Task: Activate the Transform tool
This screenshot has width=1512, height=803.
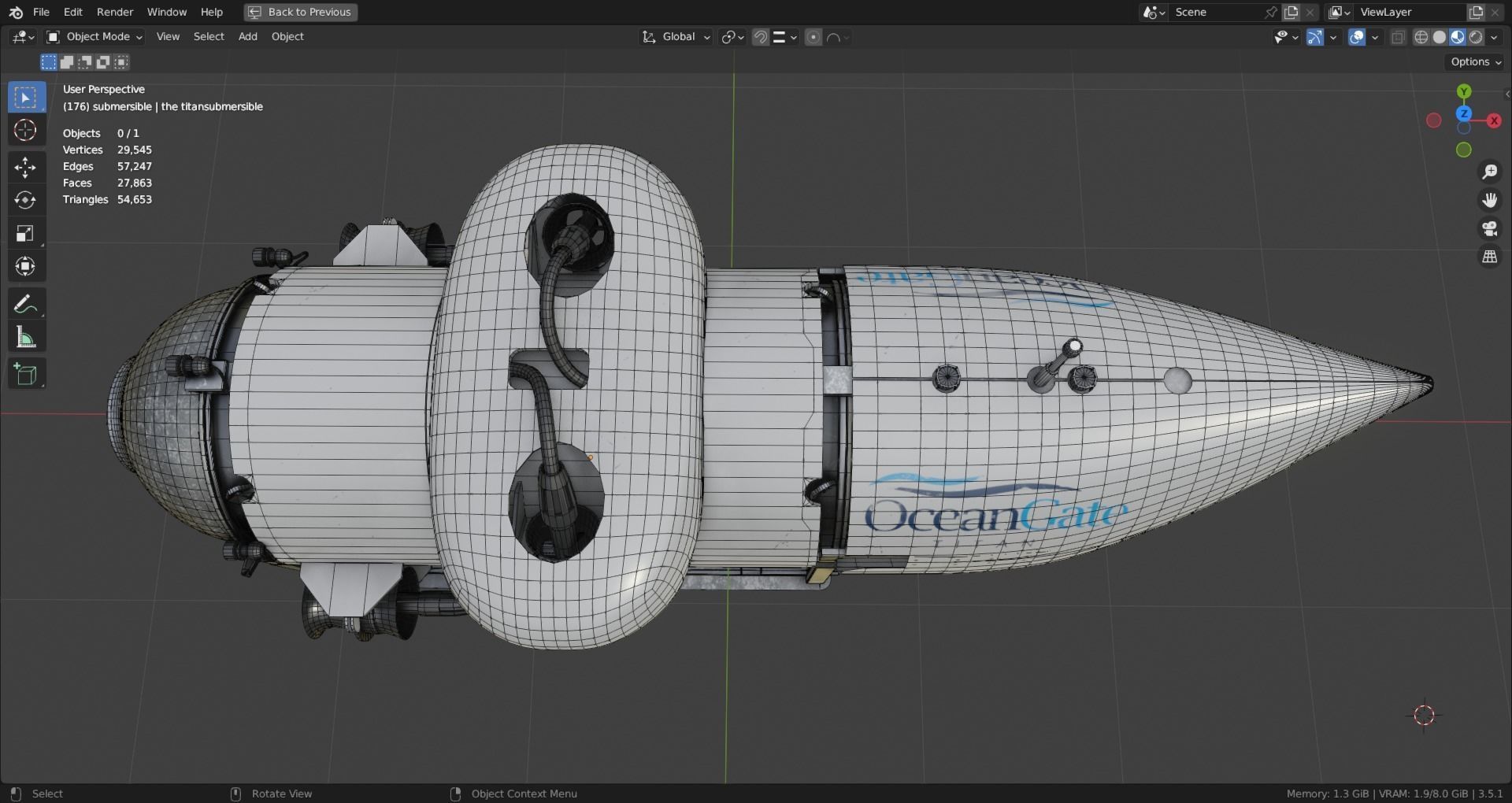Action: click(26, 266)
